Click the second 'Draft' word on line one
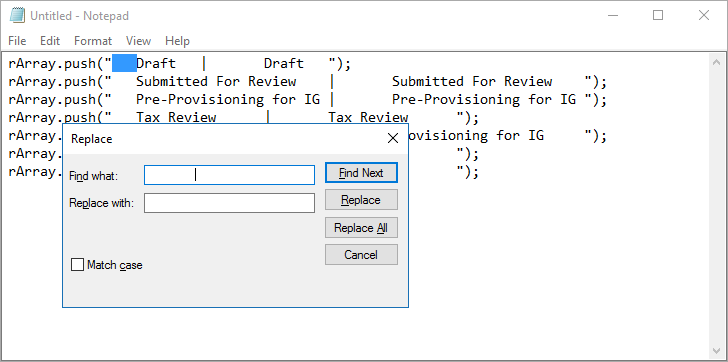 point(284,63)
